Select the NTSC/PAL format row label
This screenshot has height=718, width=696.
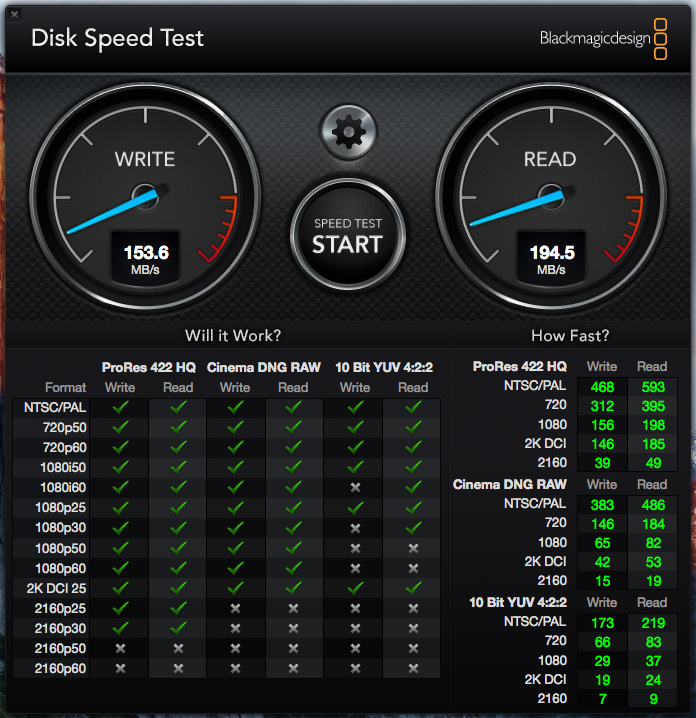[x=55, y=407]
